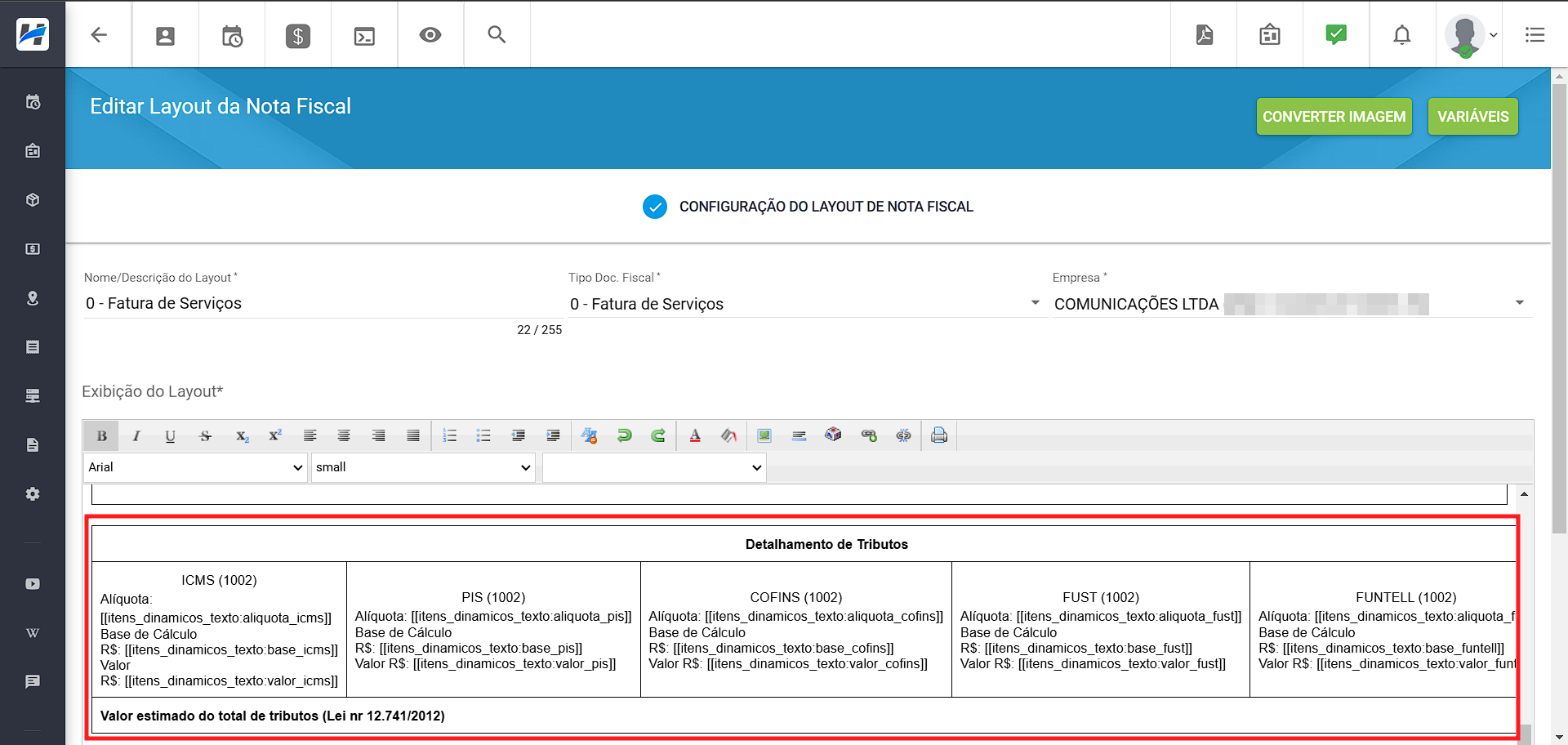
Task: Open the background highlight color picker
Action: (x=728, y=436)
